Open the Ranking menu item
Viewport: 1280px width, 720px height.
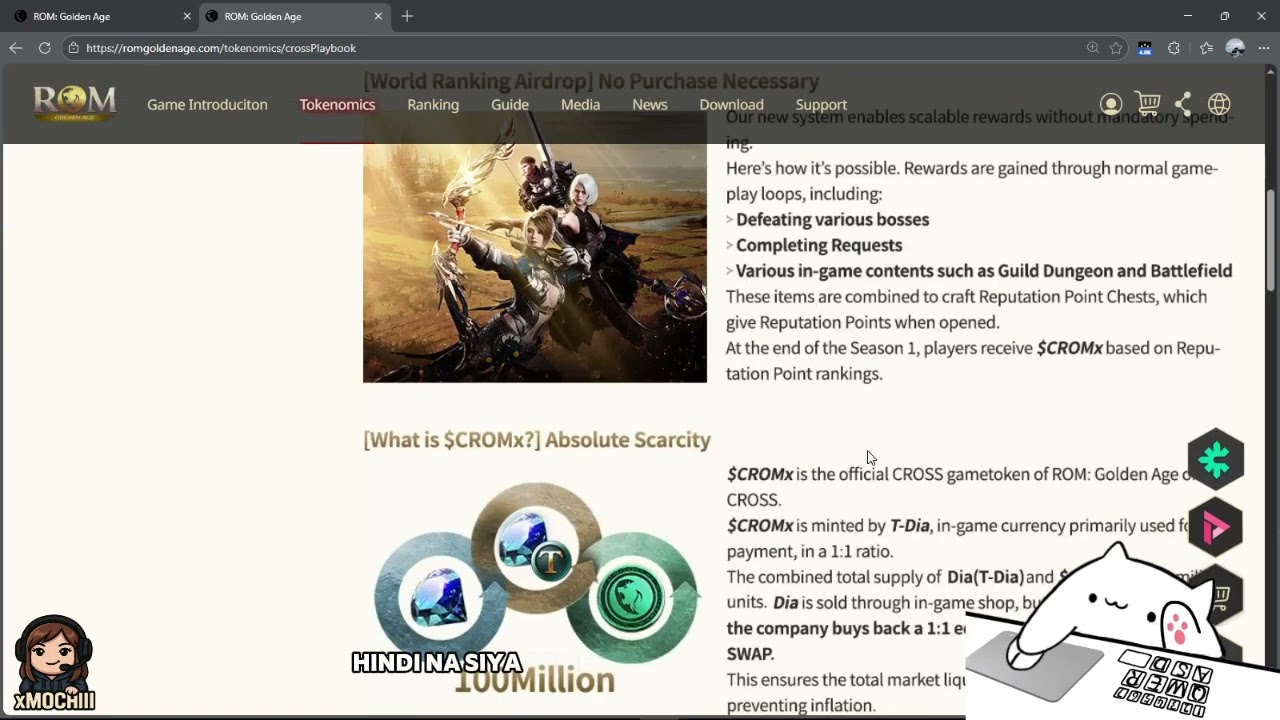click(433, 104)
